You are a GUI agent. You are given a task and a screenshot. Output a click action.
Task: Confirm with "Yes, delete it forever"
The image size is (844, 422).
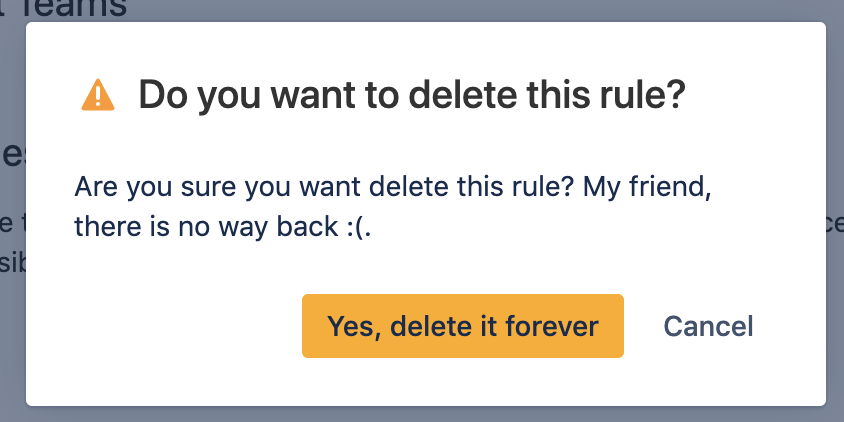click(x=462, y=326)
